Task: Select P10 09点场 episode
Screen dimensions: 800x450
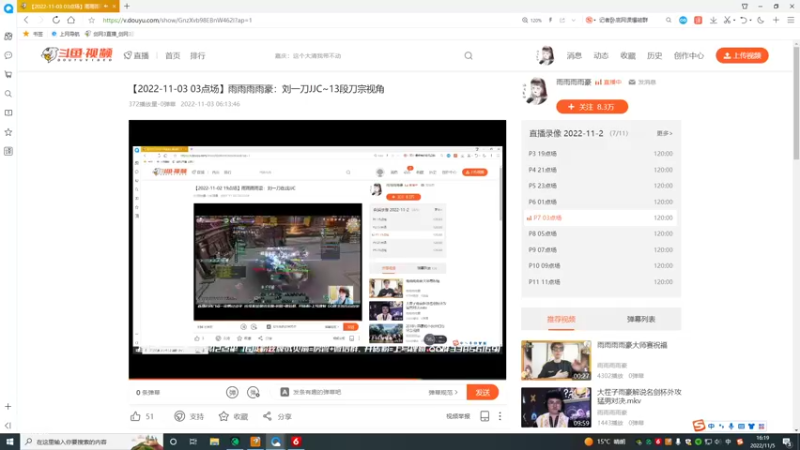Action: click(x=601, y=266)
